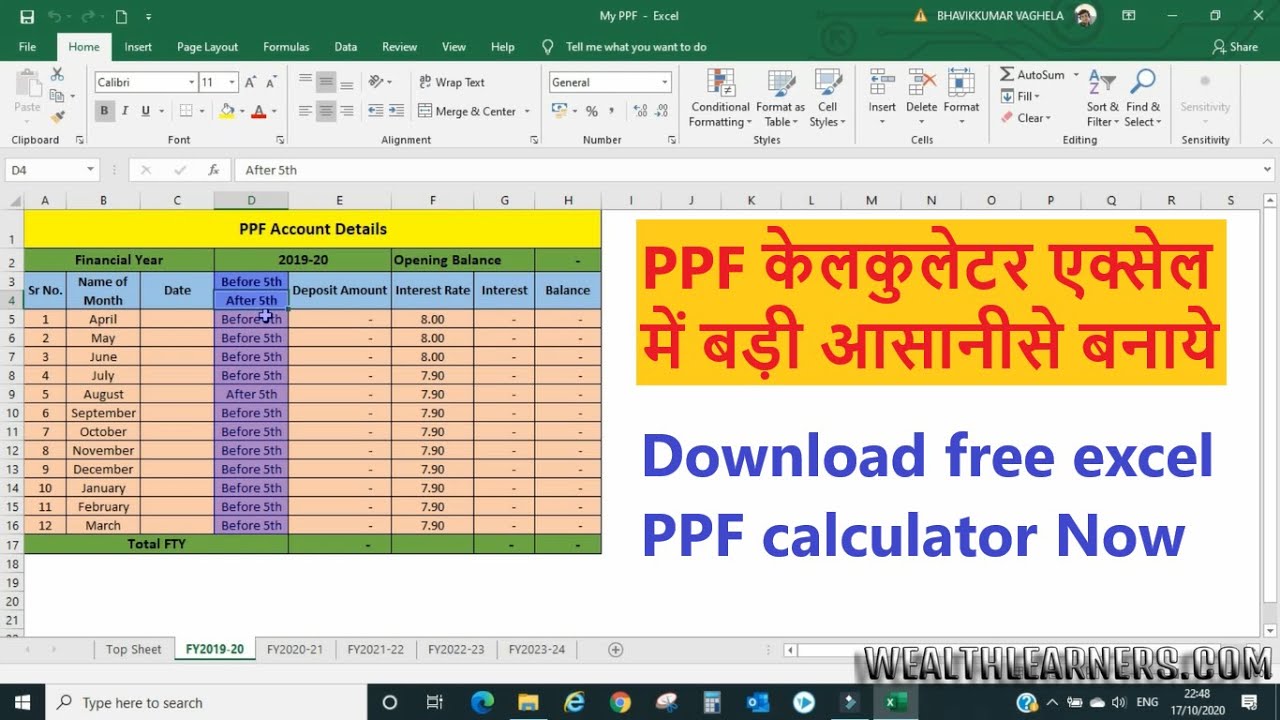The image size is (1280, 720).
Task: Open the File menu
Action: coord(27,47)
